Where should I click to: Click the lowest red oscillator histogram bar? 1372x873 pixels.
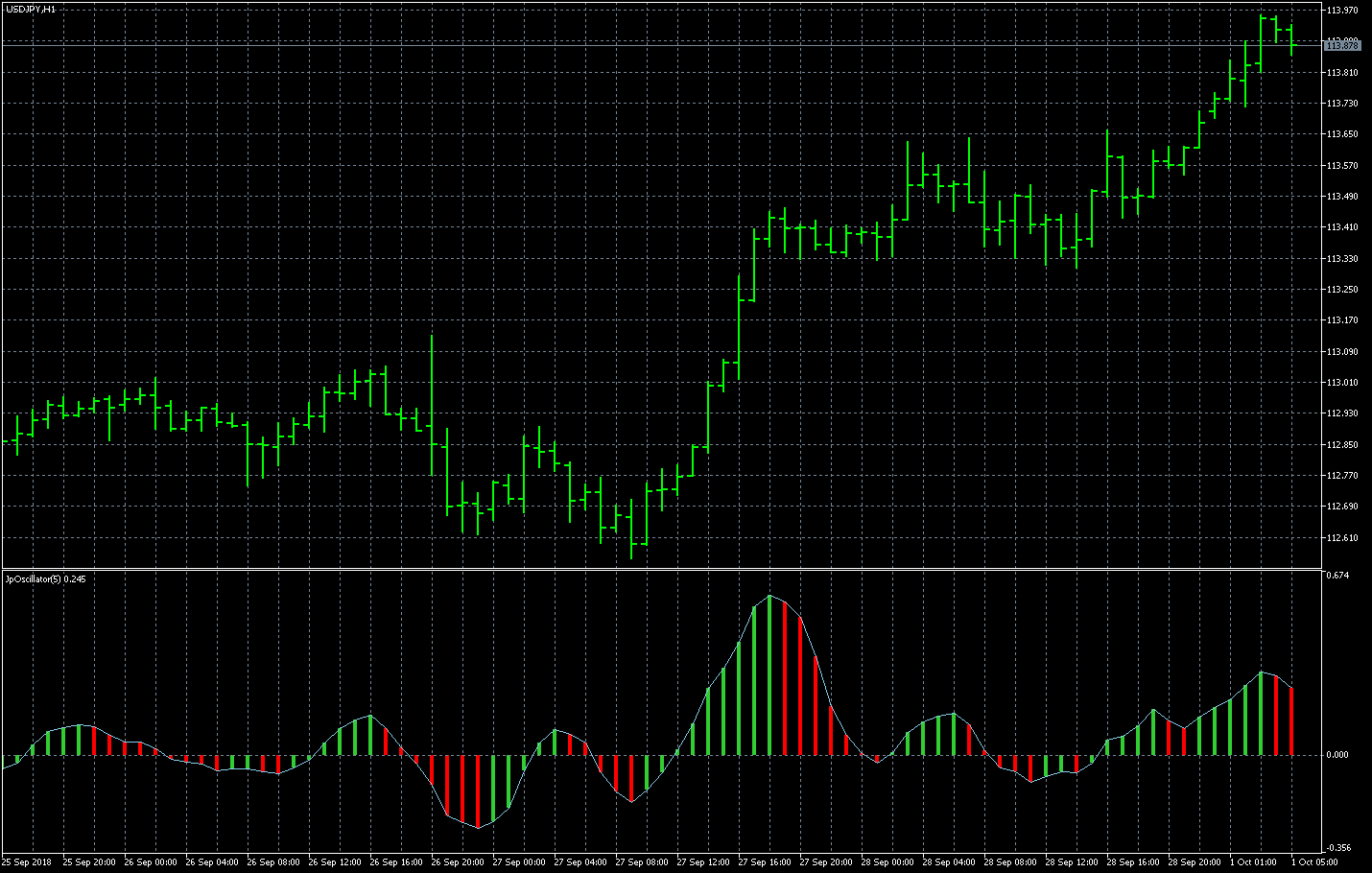[478, 790]
